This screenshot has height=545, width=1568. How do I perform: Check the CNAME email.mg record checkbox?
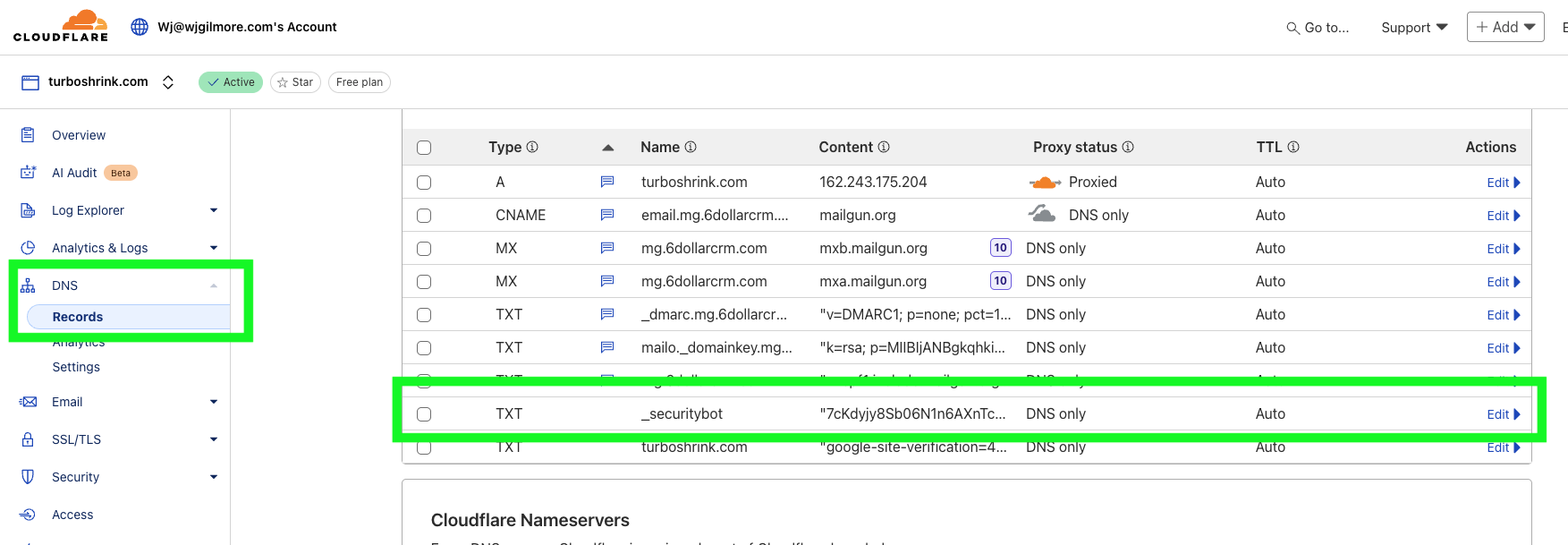[x=424, y=216]
